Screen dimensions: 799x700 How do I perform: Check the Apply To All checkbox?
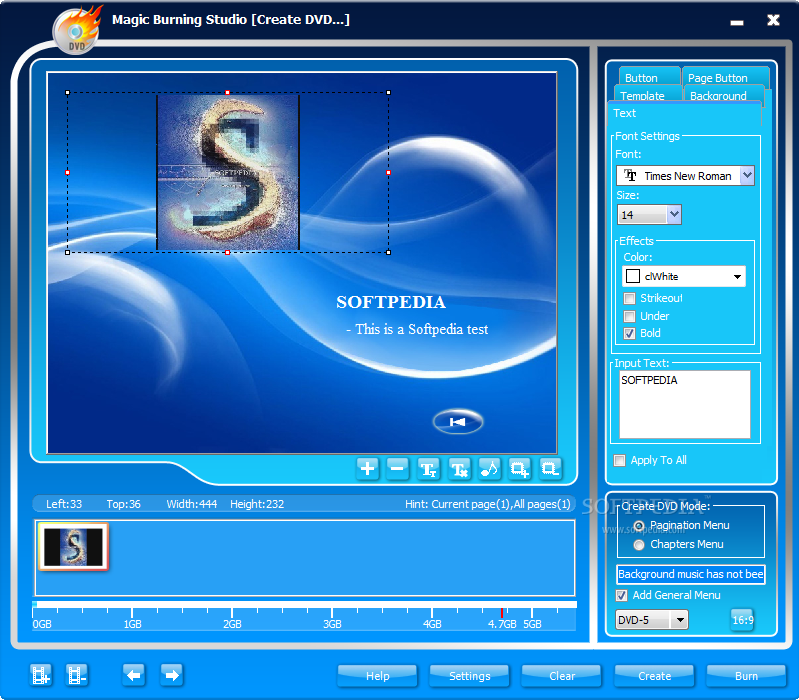tap(620, 461)
